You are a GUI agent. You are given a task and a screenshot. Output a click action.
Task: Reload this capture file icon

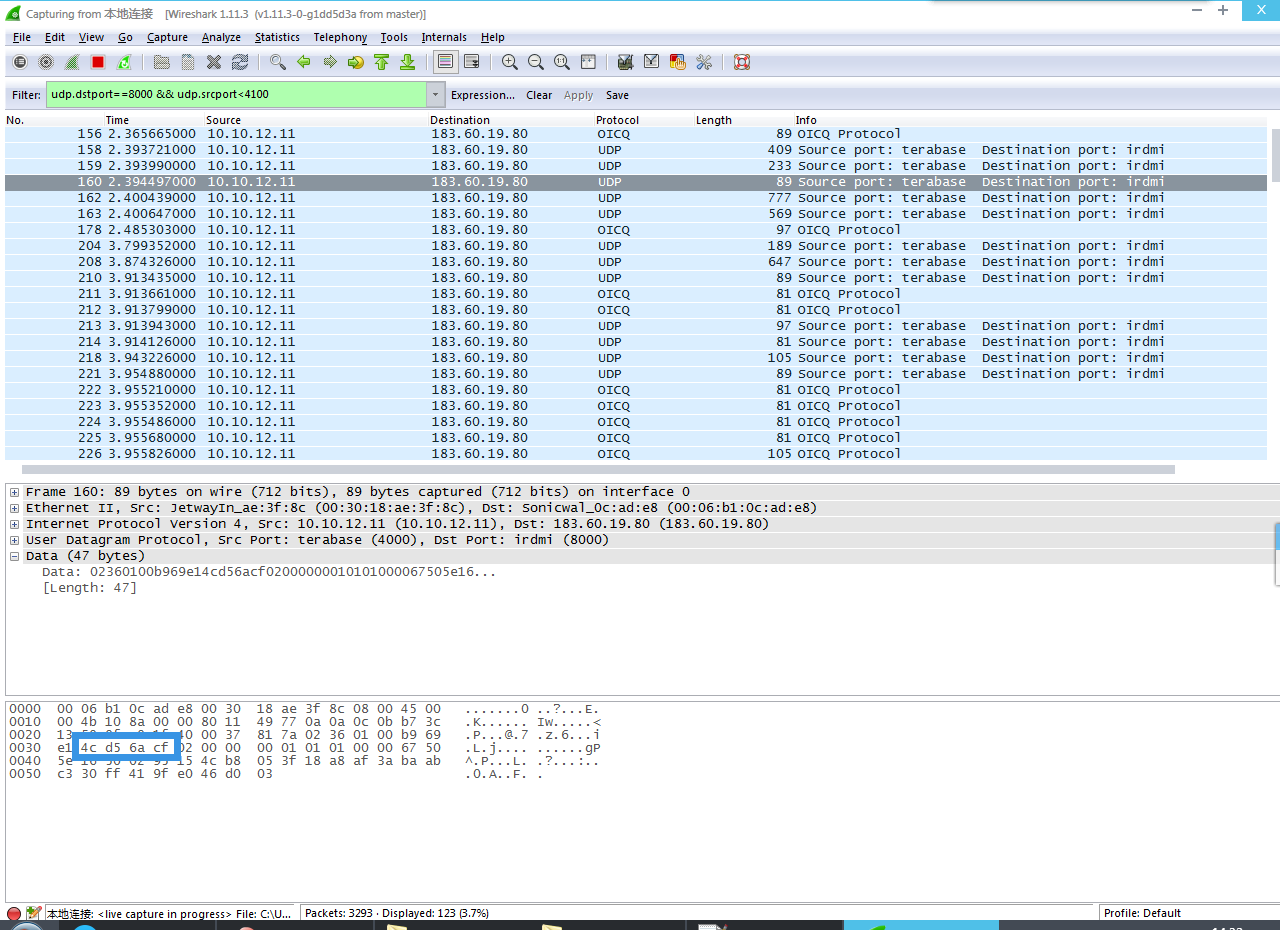coord(240,62)
